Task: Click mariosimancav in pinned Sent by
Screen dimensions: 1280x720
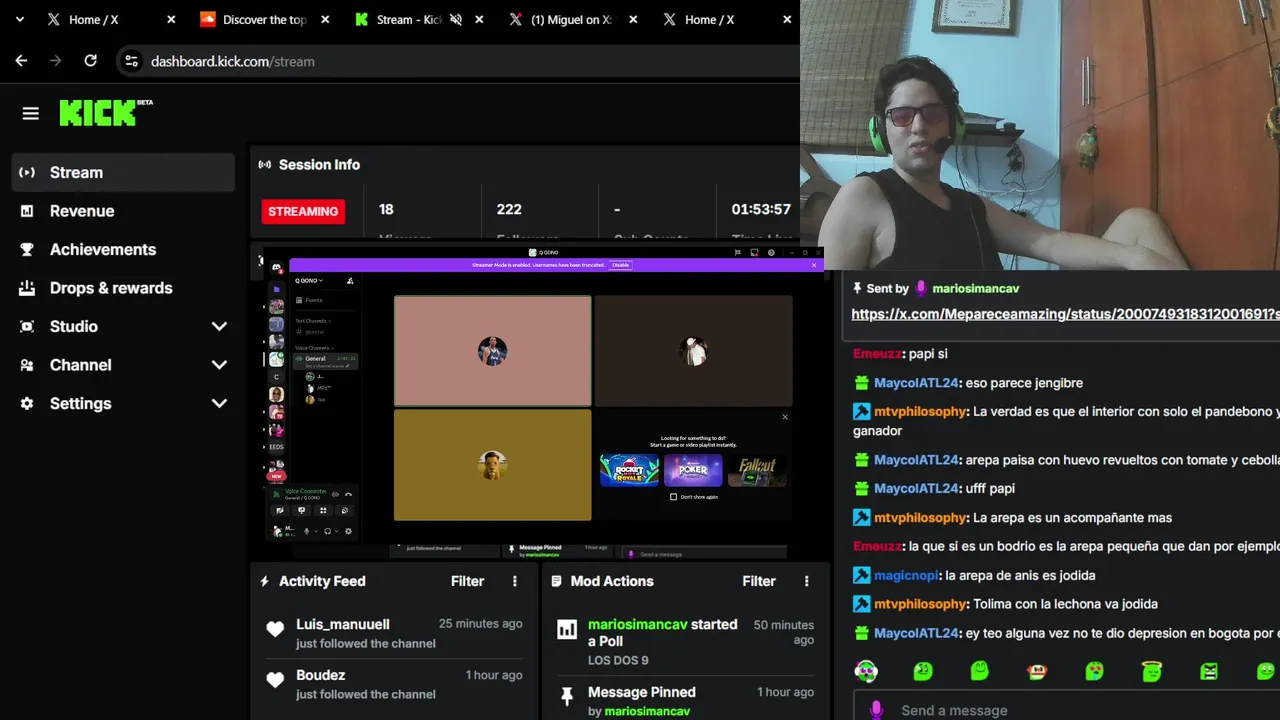Action: tap(975, 288)
